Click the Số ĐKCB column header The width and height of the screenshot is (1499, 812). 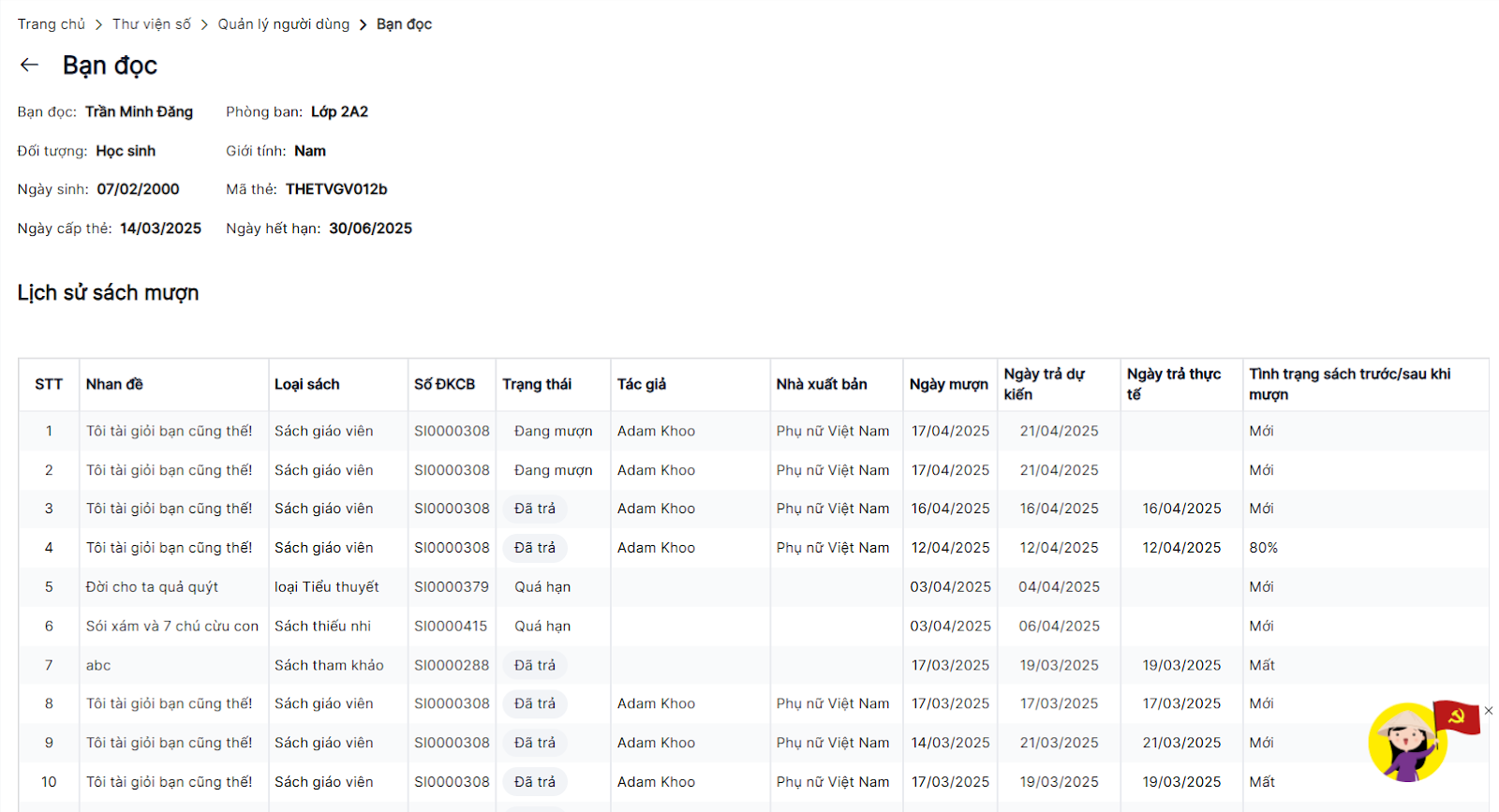coord(444,384)
